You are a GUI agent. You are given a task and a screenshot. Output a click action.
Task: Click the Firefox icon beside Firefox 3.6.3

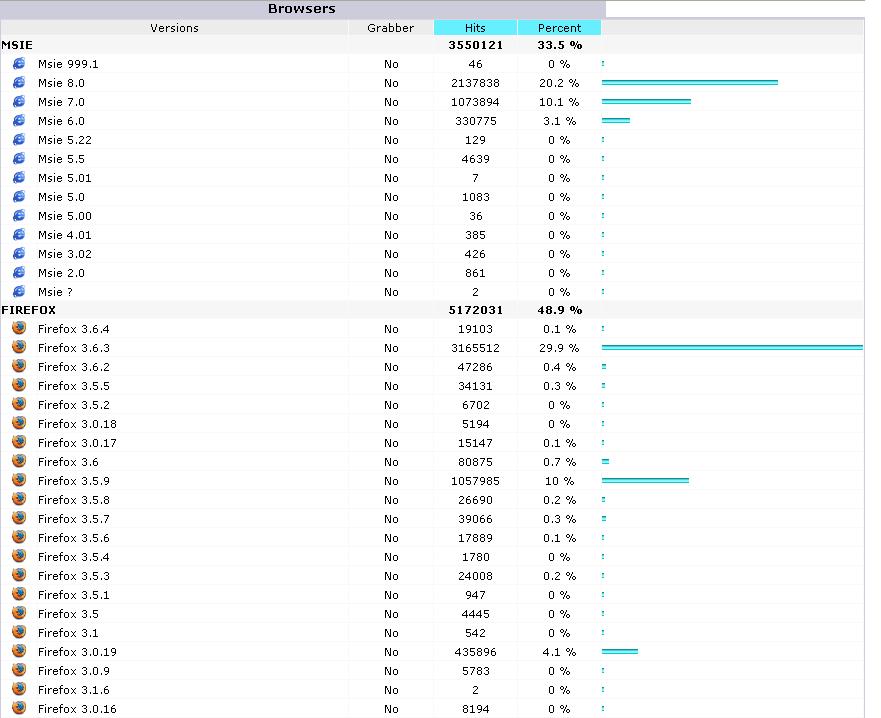(x=19, y=347)
